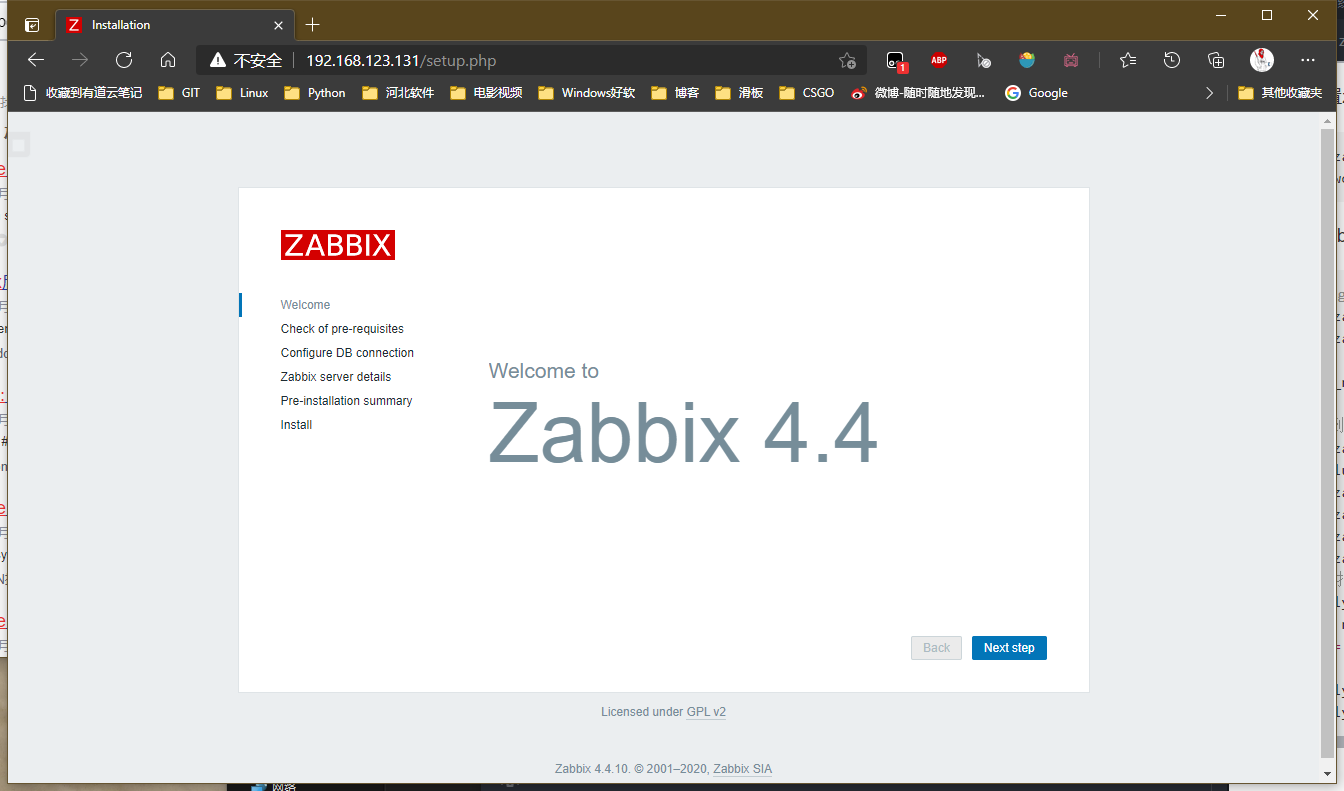Click the address bar URL field
Viewport: 1344px width, 791px height.
530,61
